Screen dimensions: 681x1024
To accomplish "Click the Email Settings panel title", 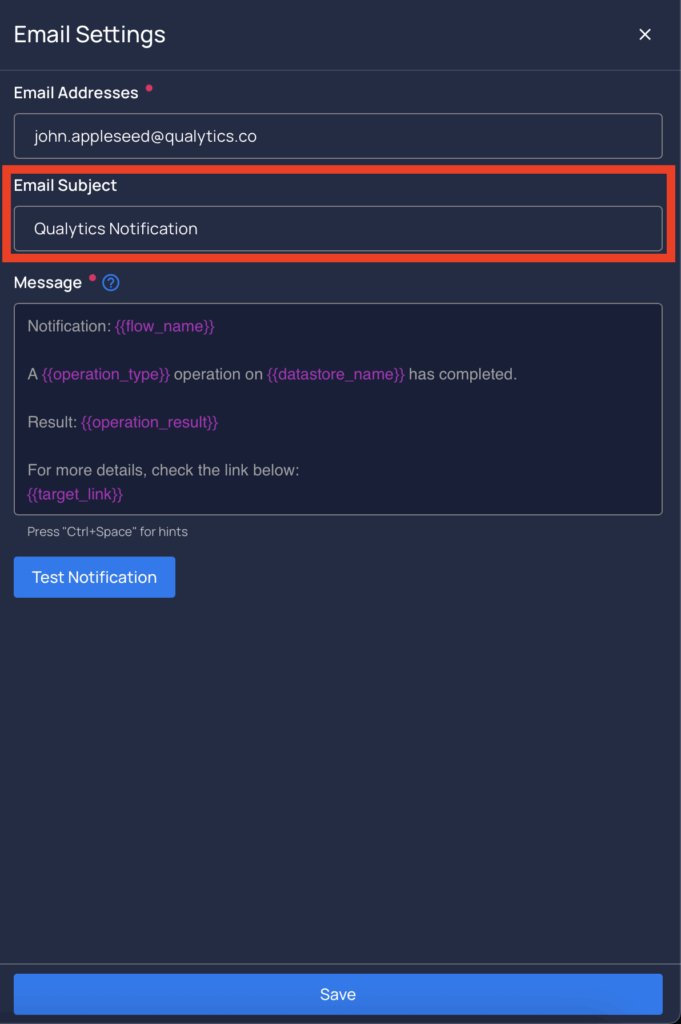I will pyautogui.click(x=89, y=35).
